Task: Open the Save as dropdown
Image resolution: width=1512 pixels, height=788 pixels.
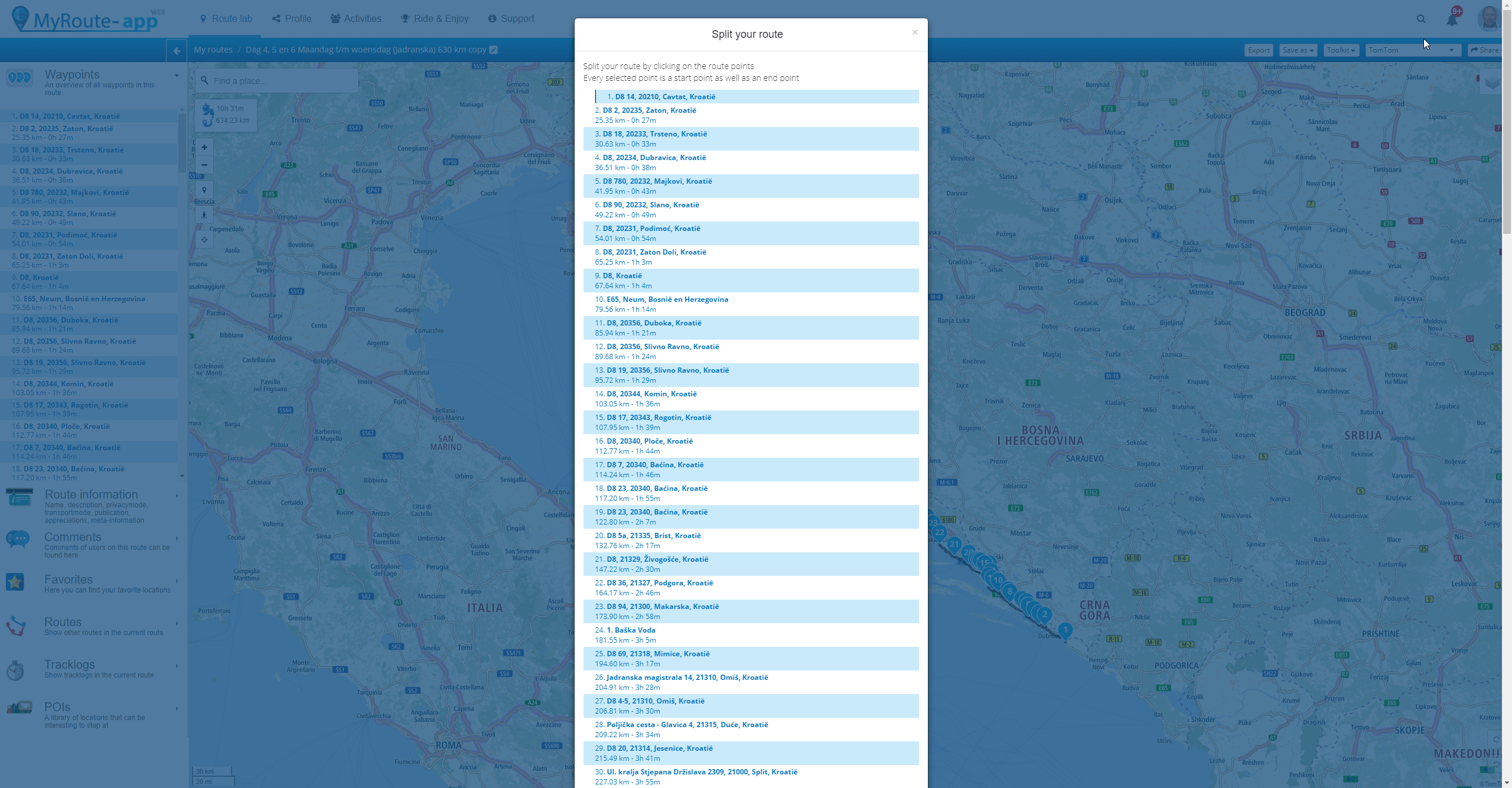Action: coord(1298,50)
